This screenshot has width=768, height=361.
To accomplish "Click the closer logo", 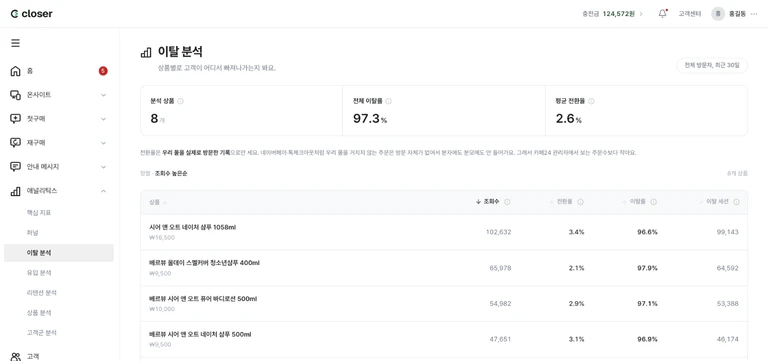I will pos(31,14).
